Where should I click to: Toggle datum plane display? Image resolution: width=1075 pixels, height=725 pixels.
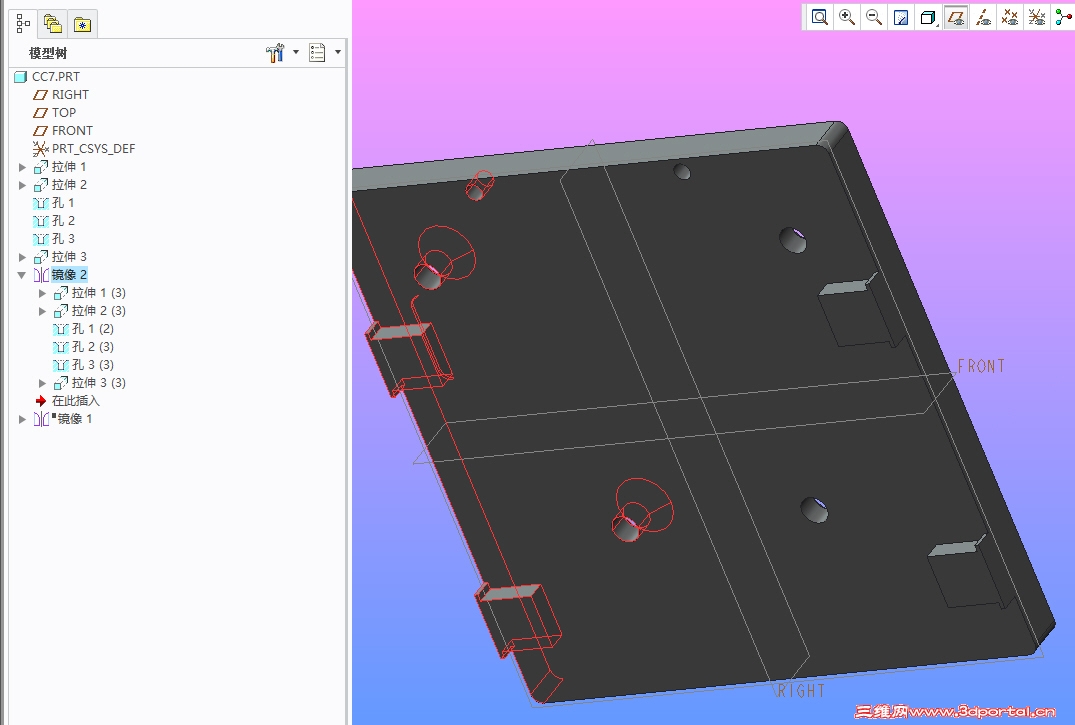pyautogui.click(x=956, y=17)
